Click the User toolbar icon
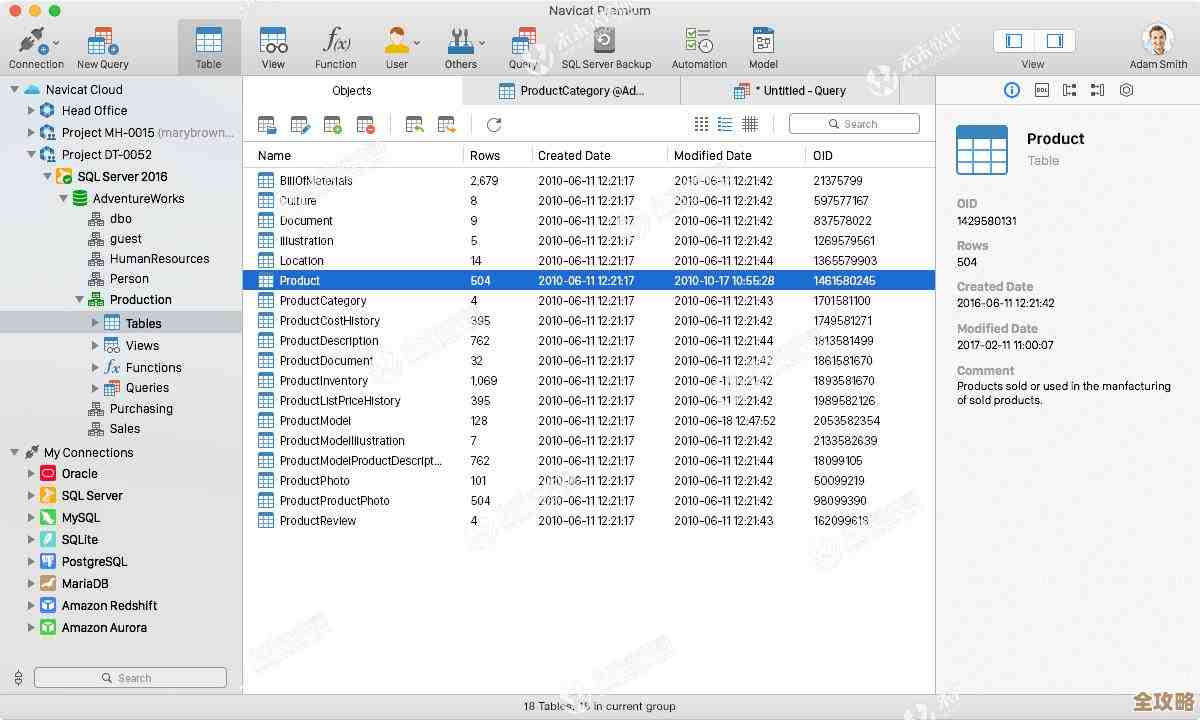 (x=397, y=43)
